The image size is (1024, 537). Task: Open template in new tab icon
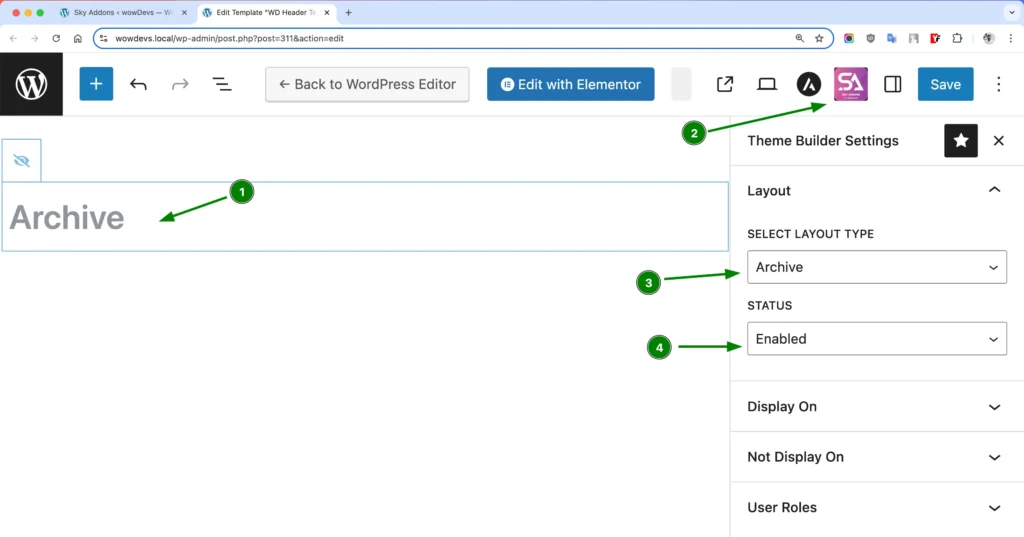click(x=725, y=84)
